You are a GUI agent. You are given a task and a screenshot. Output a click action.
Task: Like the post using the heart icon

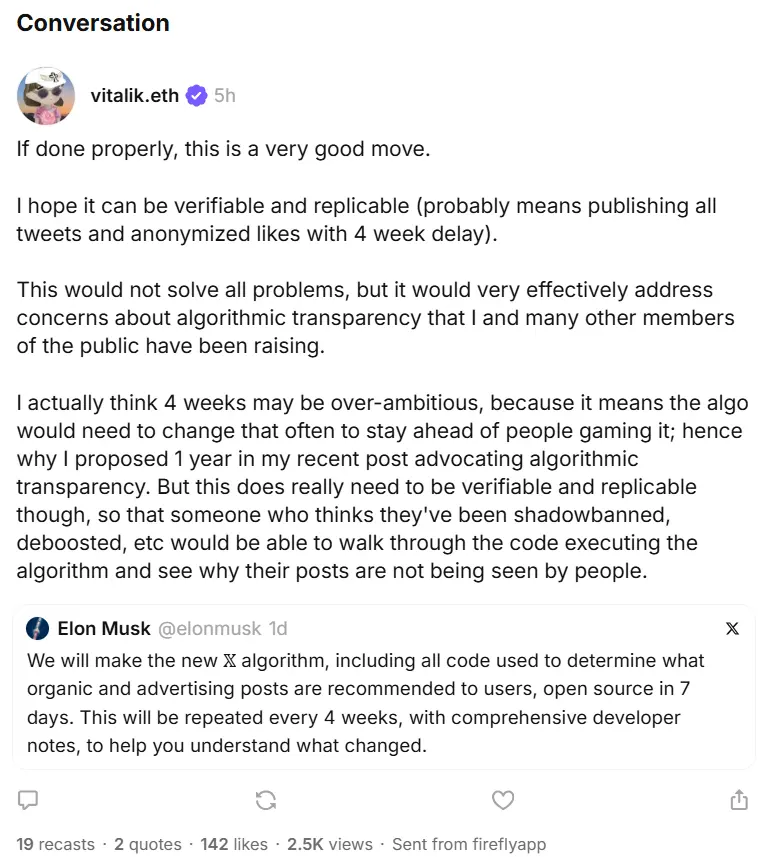(503, 800)
